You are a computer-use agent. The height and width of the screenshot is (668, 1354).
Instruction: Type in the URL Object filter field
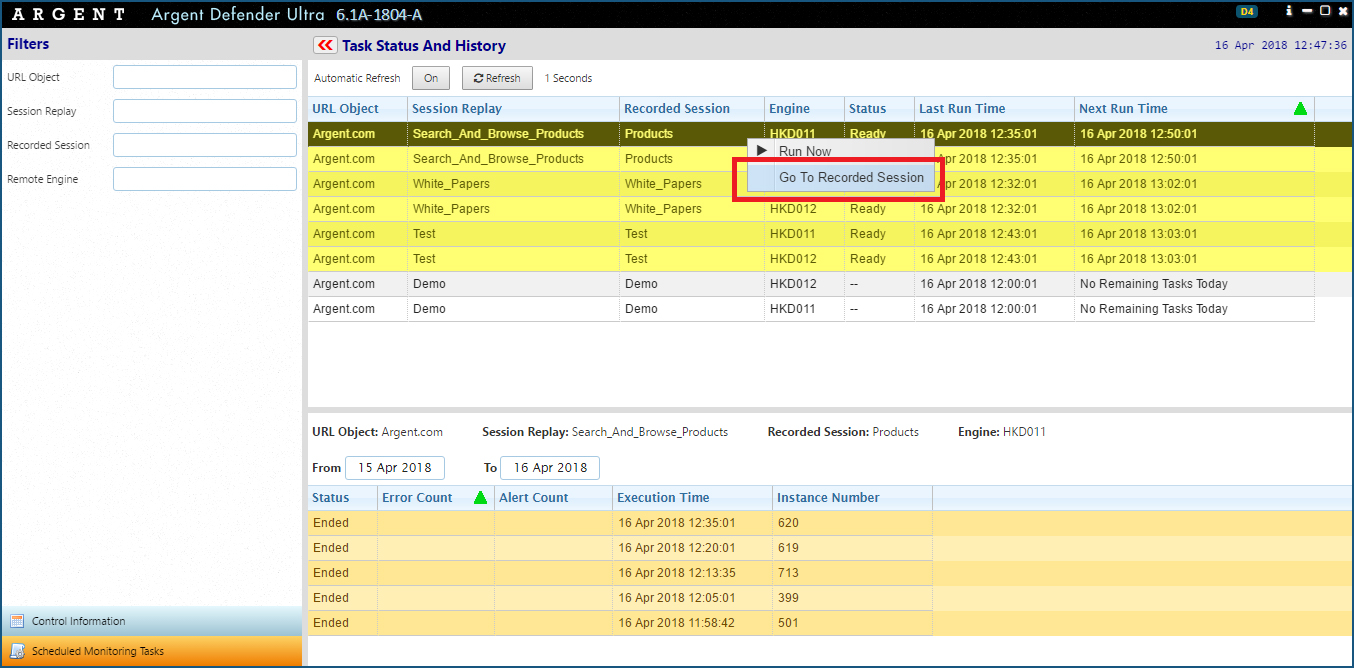point(204,77)
